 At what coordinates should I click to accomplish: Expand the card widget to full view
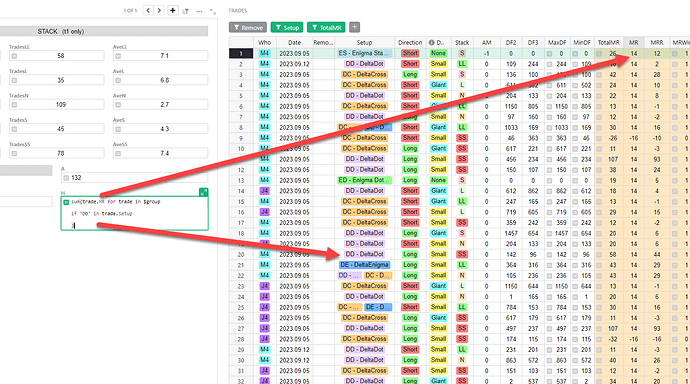pyautogui.click(x=213, y=11)
